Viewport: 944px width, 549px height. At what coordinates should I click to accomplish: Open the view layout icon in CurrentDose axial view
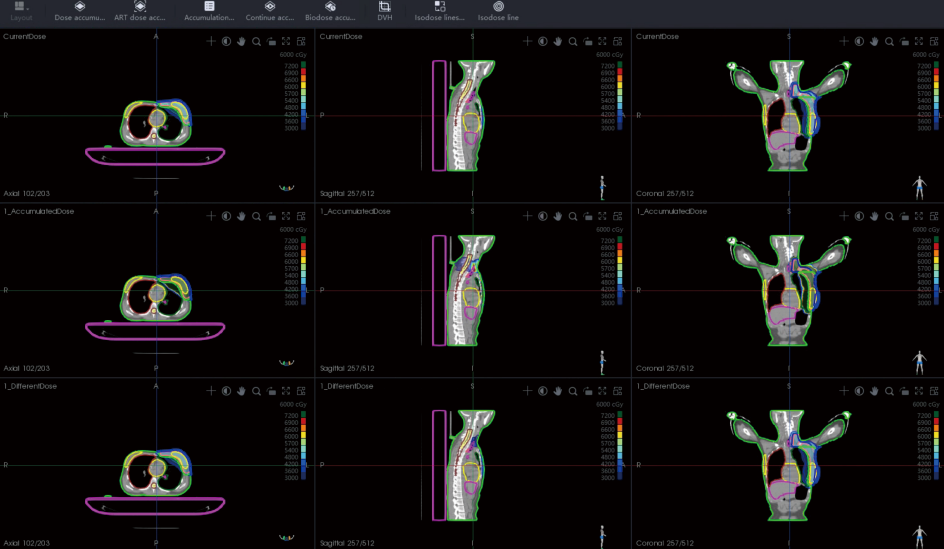click(301, 41)
